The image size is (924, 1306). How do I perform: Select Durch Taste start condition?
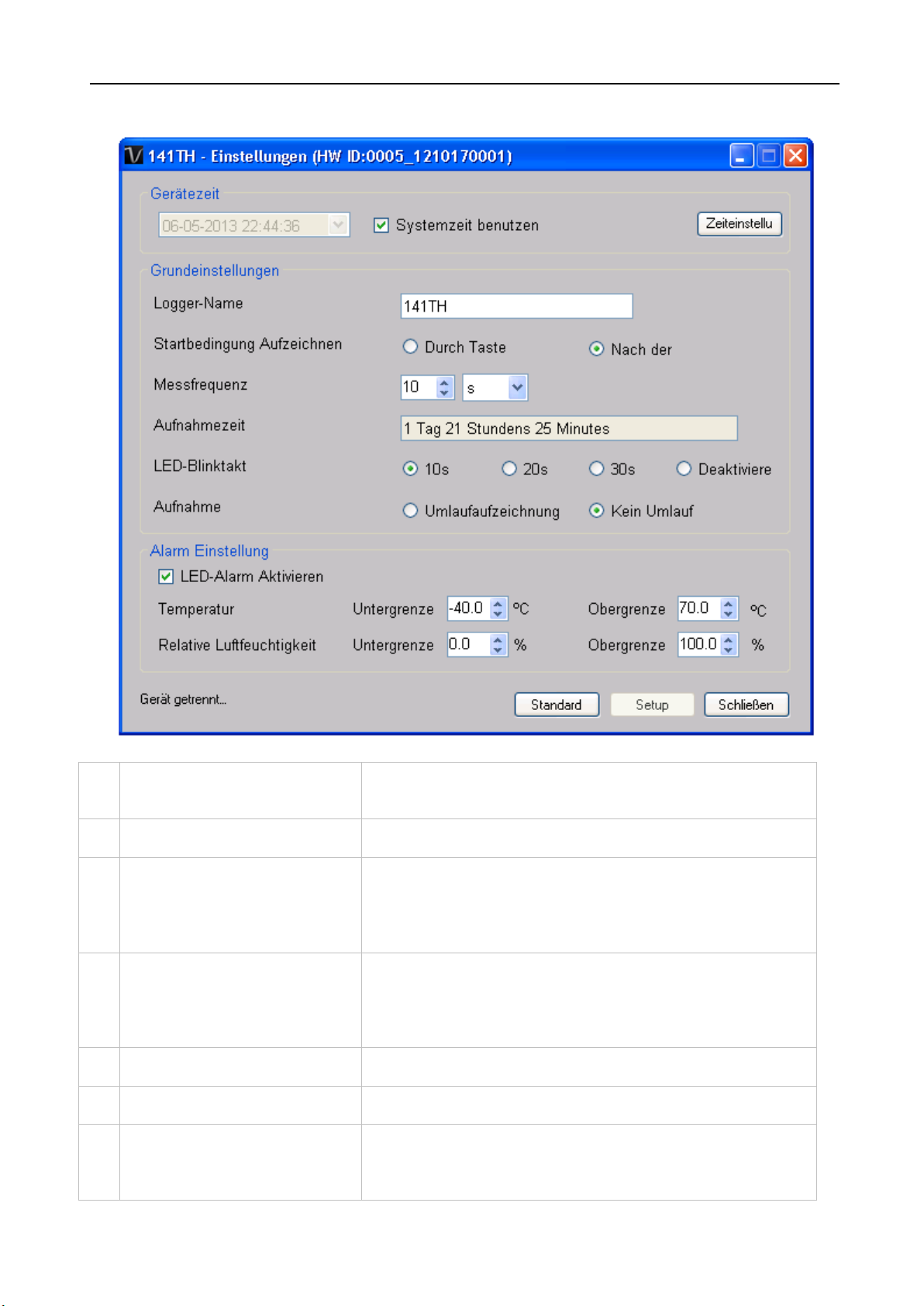(410, 347)
